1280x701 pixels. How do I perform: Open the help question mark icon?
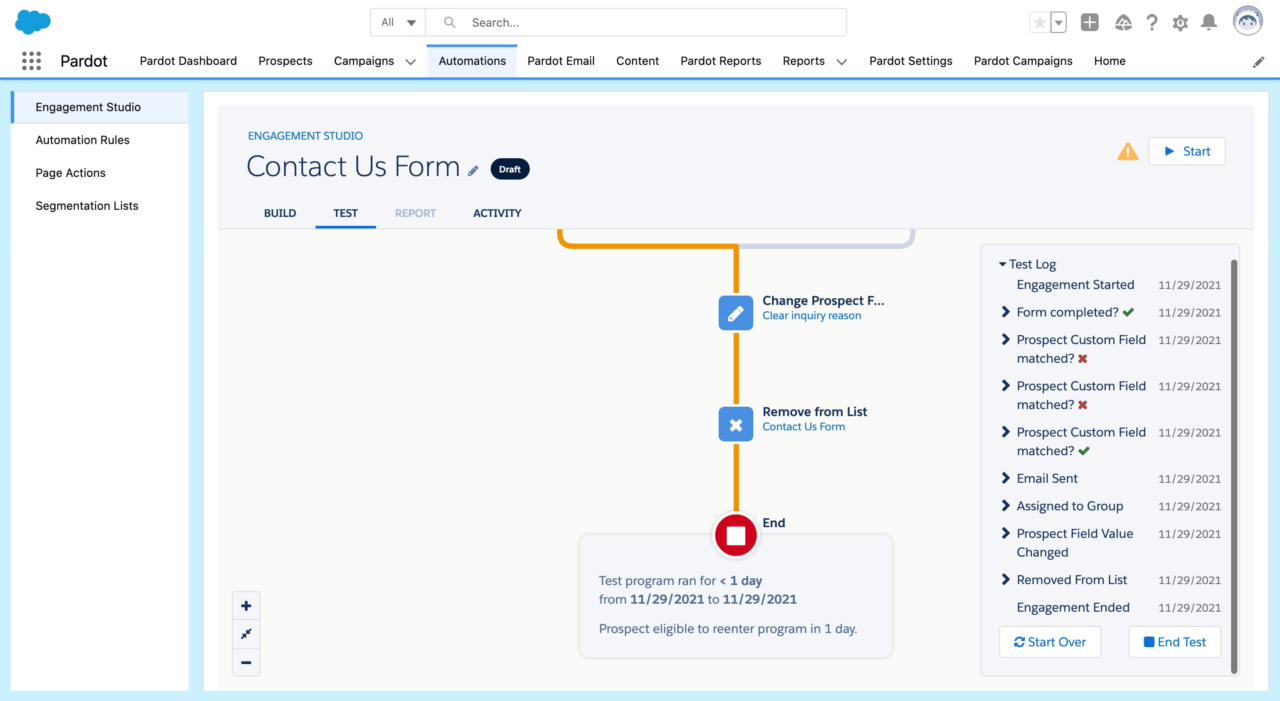click(1152, 22)
